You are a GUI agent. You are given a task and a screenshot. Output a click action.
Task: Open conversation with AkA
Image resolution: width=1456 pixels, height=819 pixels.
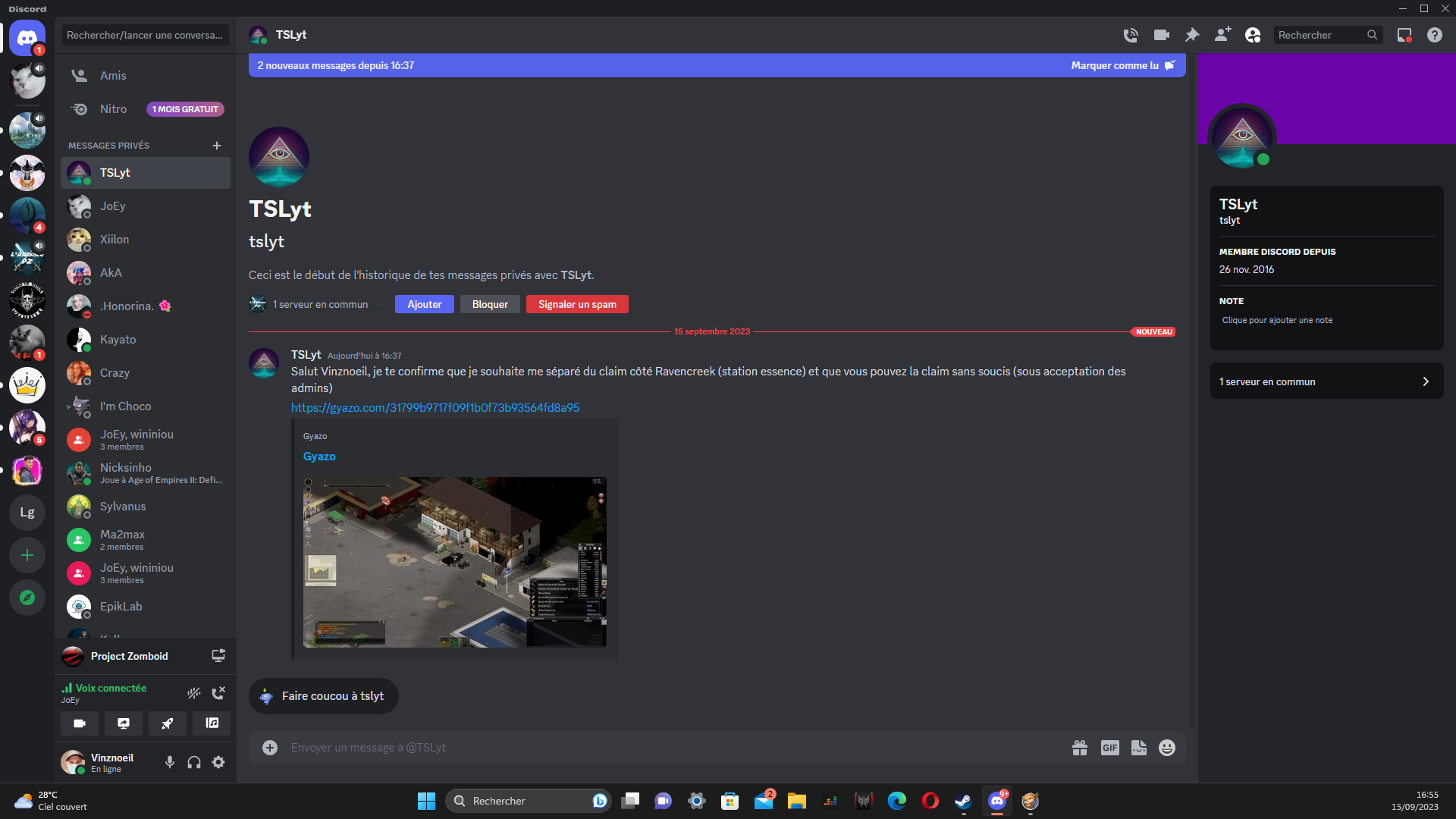(x=146, y=273)
